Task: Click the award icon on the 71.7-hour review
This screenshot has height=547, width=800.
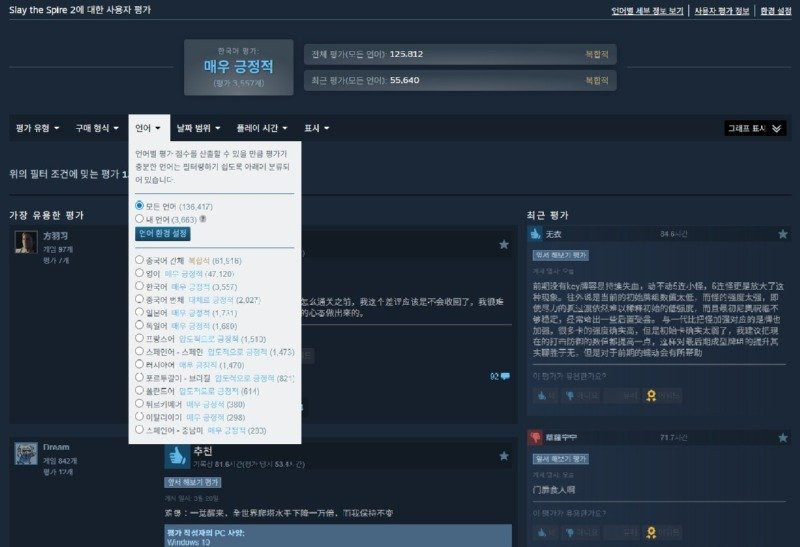Action: click(650, 533)
